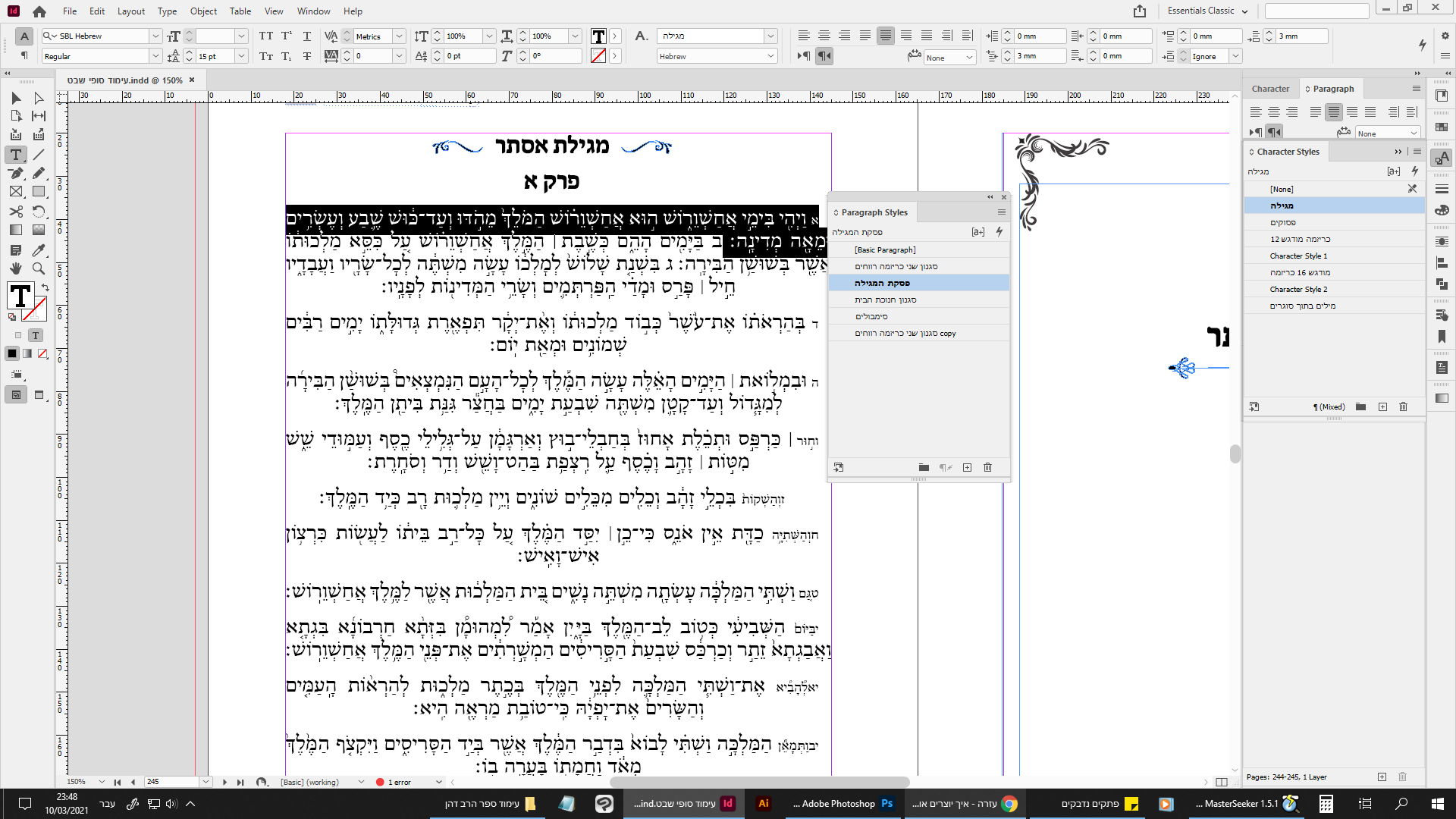Open Hebrew language dropdown
This screenshot has height=819, width=1456.
click(x=770, y=56)
